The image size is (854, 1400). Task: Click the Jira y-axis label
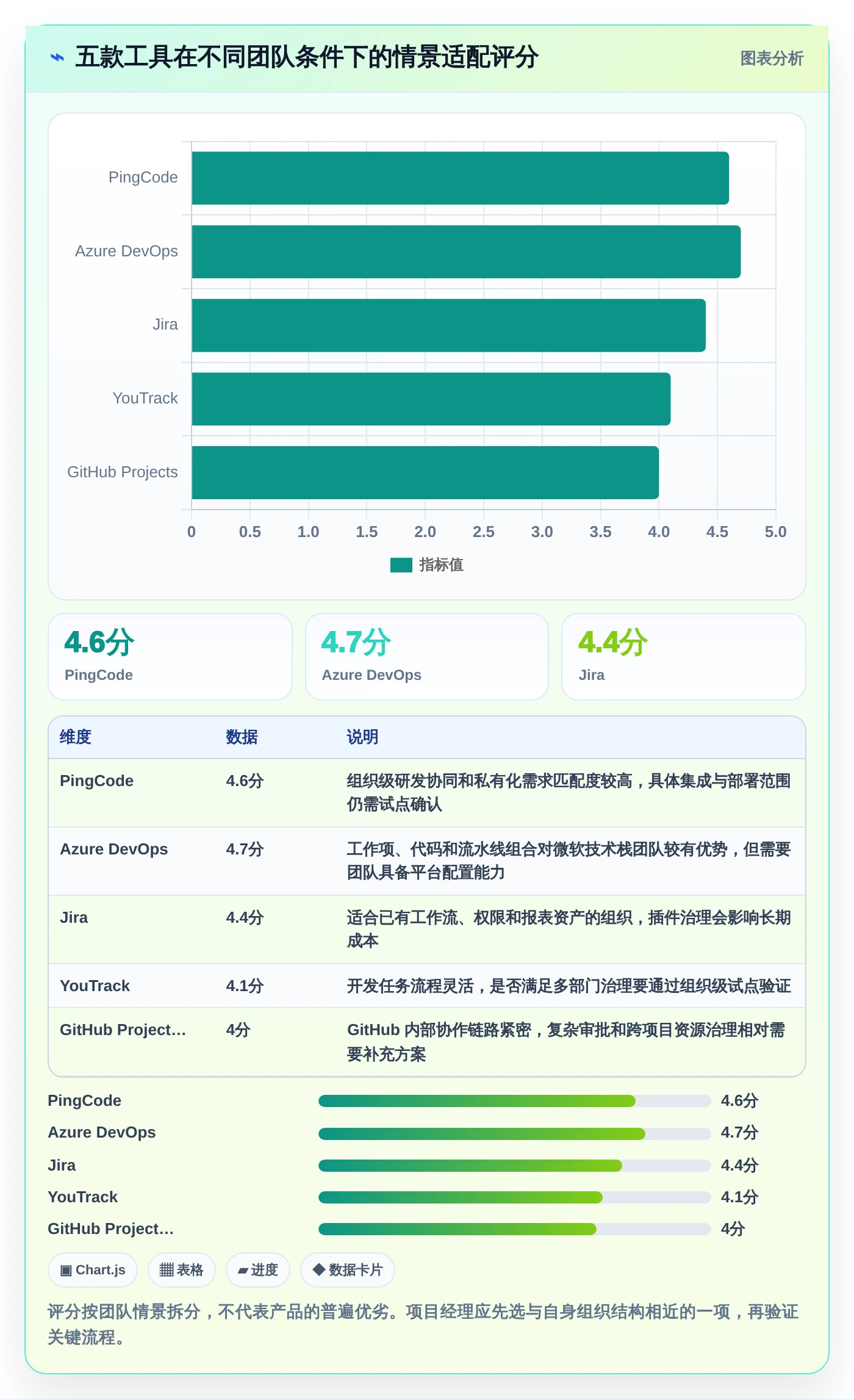click(x=165, y=325)
